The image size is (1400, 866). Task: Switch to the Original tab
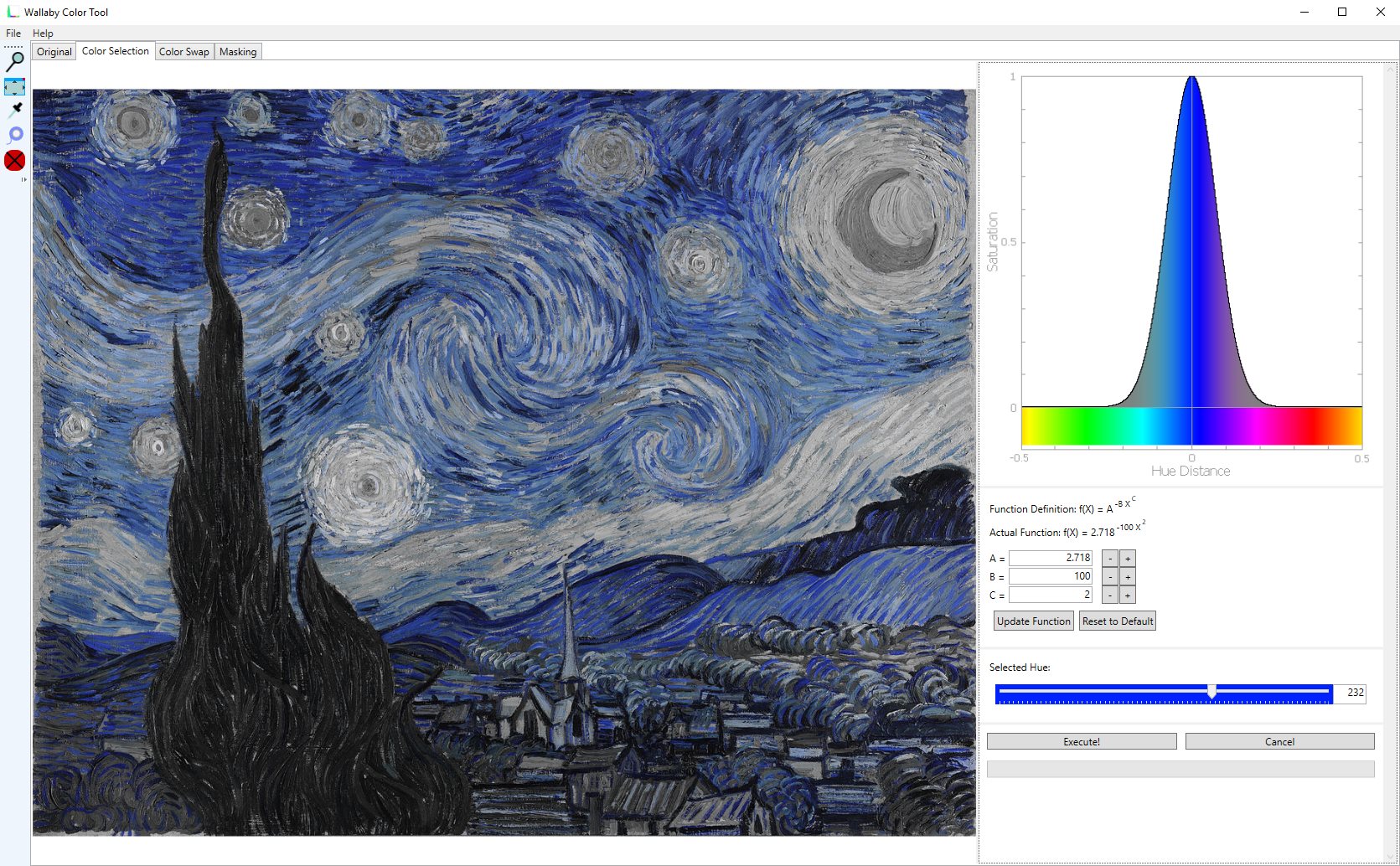[x=54, y=52]
